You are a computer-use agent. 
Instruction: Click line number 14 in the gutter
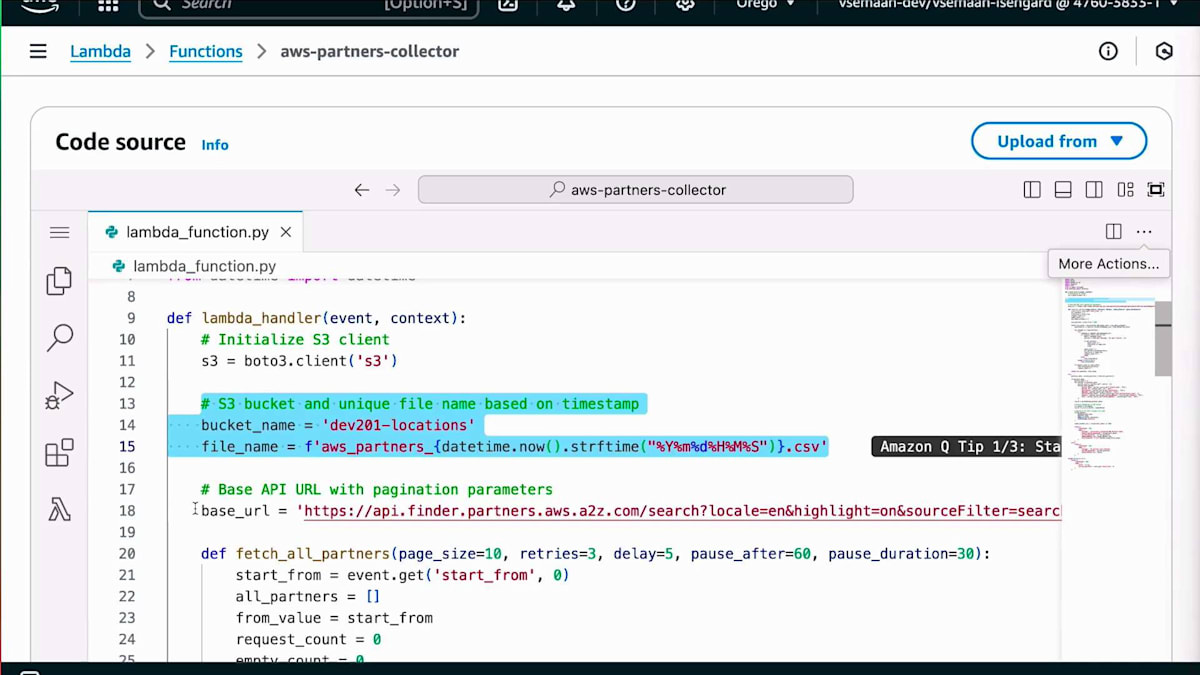click(127, 425)
